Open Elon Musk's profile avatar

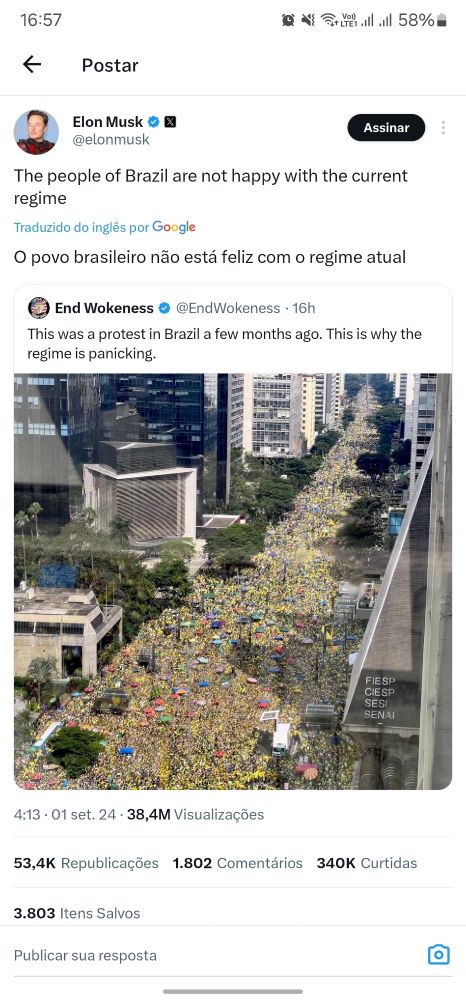[36, 132]
